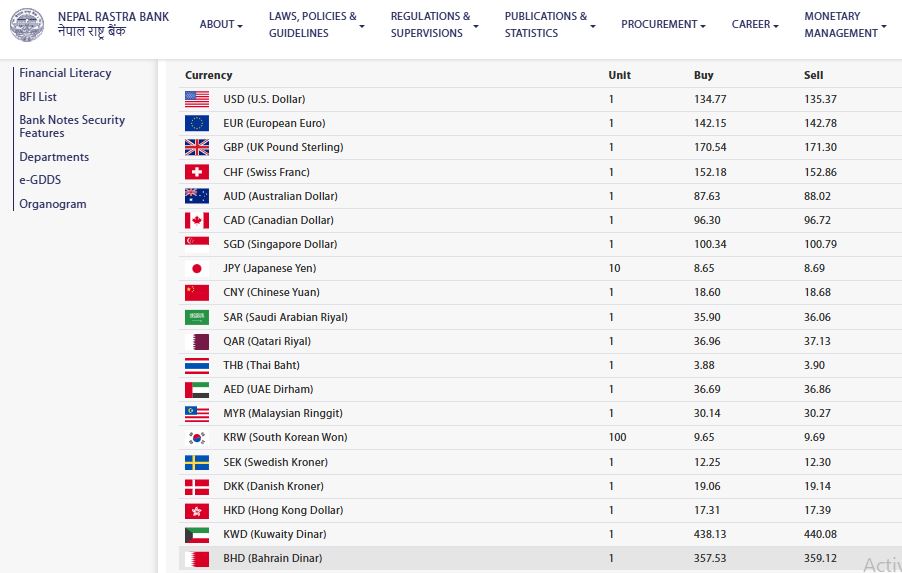Image resolution: width=902 pixels, height=573 pixels.
Task: Open the Bank Notes Security Features link
Action: (72, 126)
